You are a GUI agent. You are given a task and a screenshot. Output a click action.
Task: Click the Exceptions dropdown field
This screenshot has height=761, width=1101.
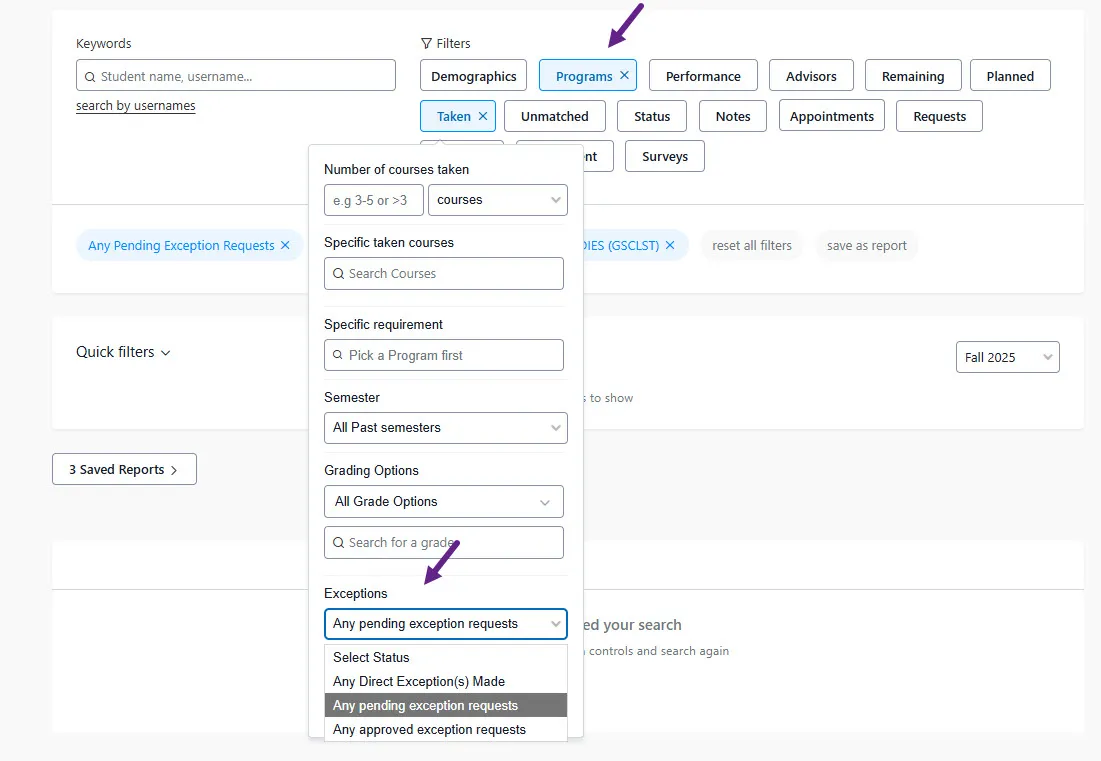coord(445,623)
